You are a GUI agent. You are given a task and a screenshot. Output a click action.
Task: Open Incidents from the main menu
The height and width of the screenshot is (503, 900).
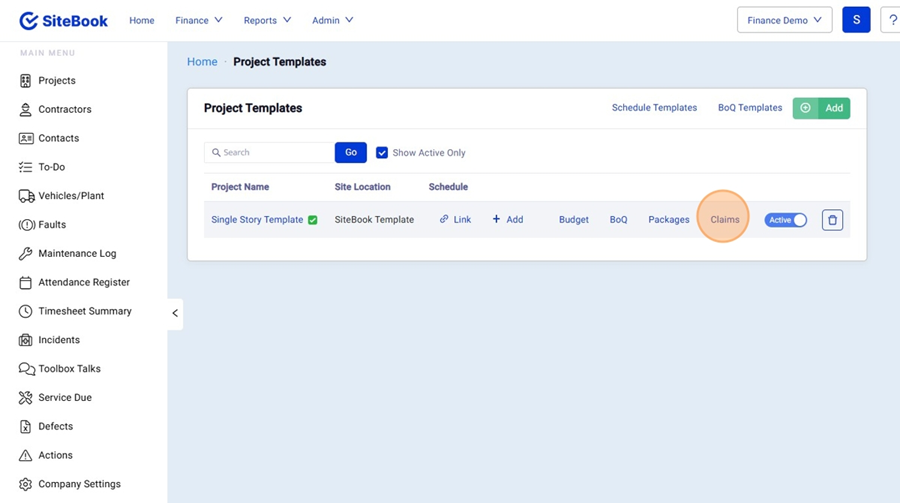tap(58, 340)
